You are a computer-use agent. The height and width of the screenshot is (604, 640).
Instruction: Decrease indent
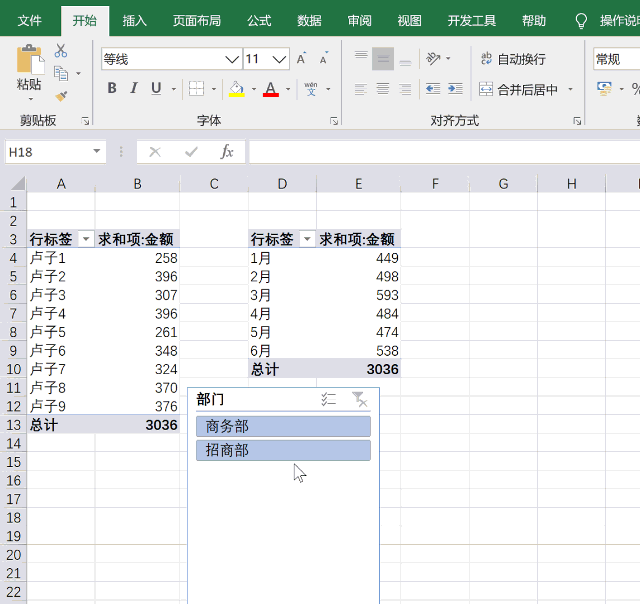point(433,89)
